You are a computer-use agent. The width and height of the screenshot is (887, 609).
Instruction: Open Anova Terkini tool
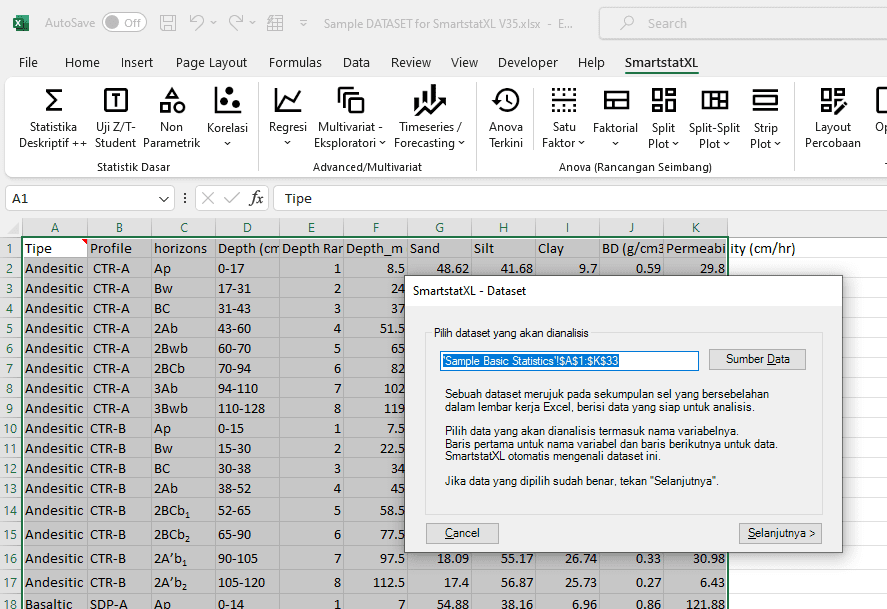coord(506,117)
